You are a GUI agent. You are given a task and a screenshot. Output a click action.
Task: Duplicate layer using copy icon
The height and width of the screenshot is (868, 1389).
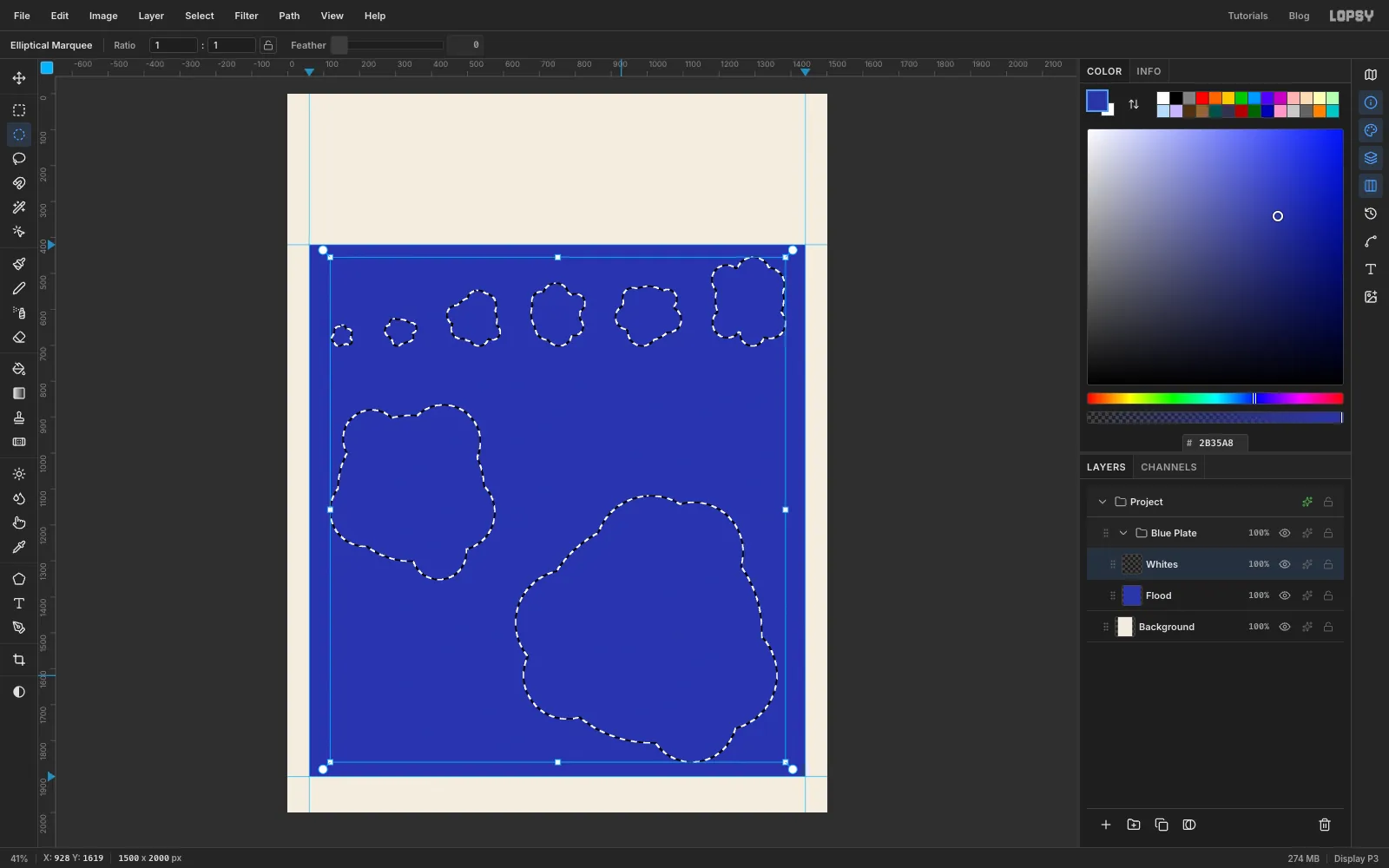[x=1162, y=825]
